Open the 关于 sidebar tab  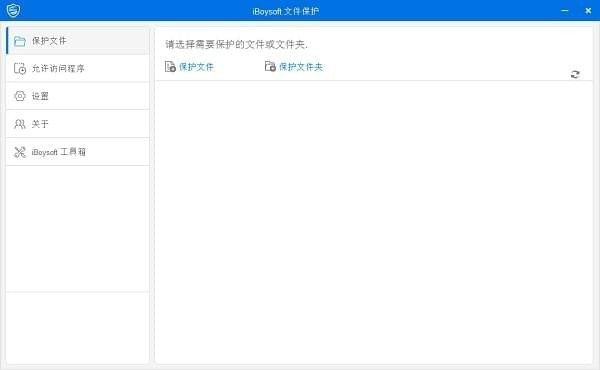[78, 124]
